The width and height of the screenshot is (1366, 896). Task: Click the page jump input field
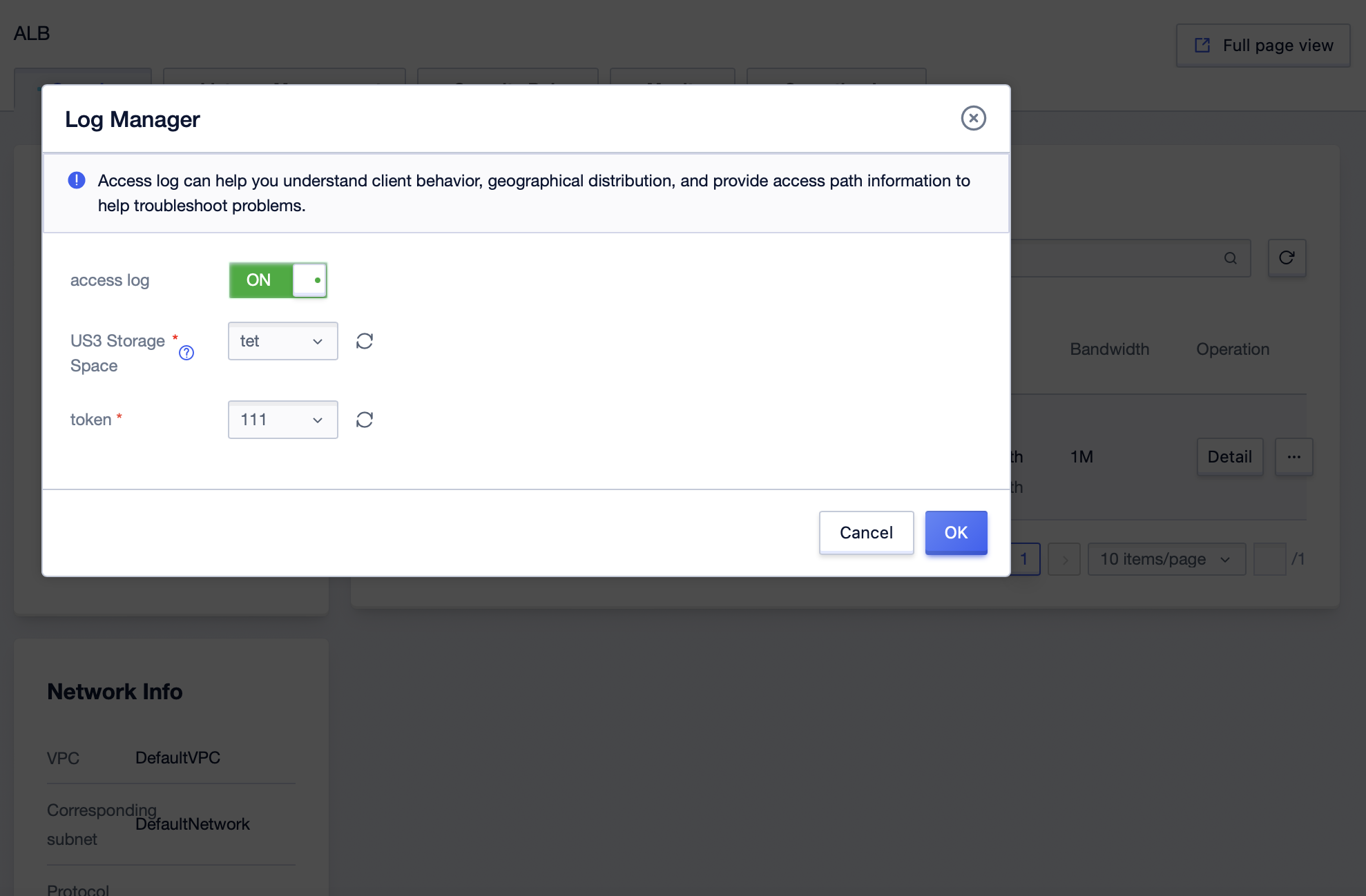pos(1269,559)
